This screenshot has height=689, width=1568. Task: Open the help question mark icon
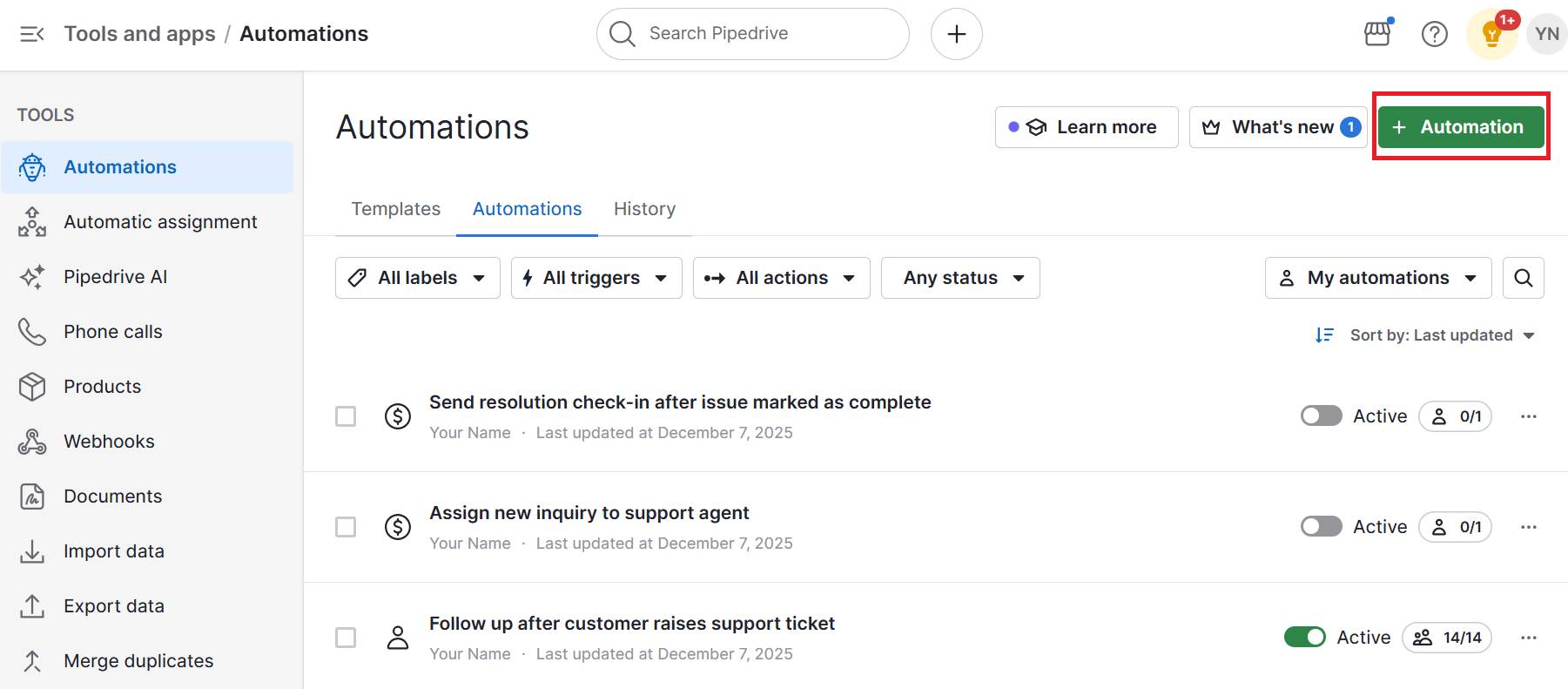click(1434, 34)
